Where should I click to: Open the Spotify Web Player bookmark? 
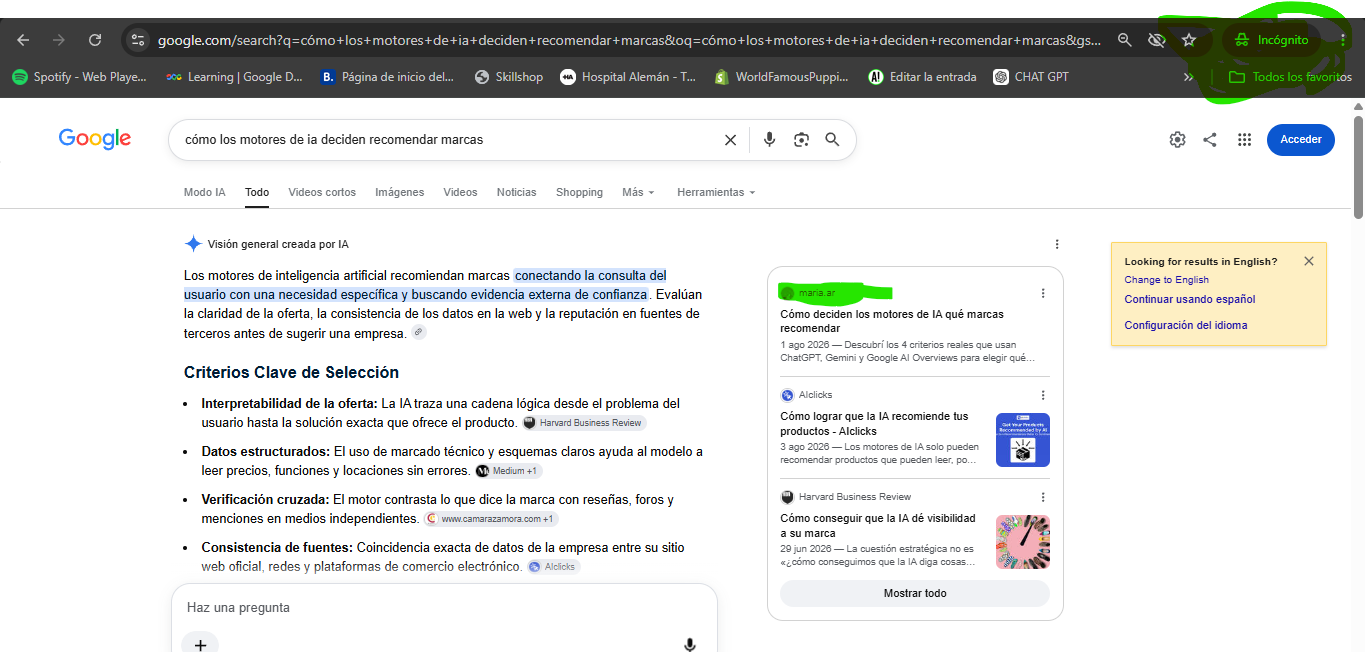[x=79, y=77]
